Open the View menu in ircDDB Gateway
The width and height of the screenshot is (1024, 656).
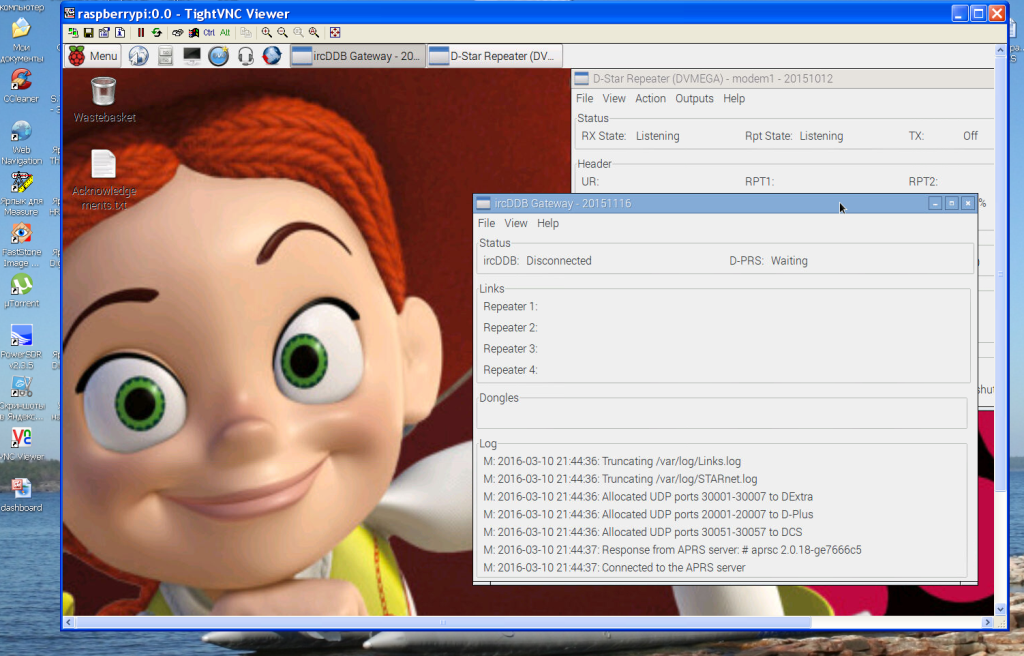click(516, 224)
